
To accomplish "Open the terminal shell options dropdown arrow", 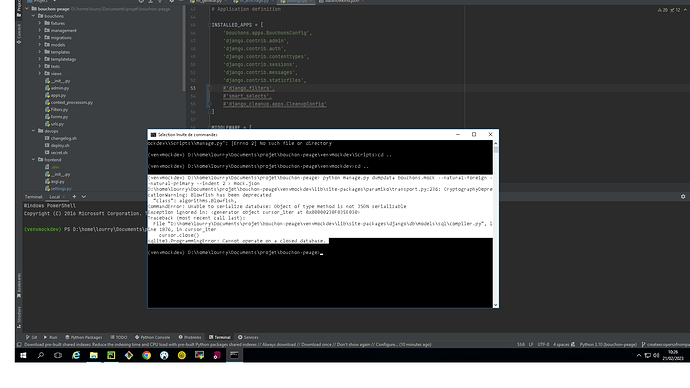I will (x=84, y=197).
